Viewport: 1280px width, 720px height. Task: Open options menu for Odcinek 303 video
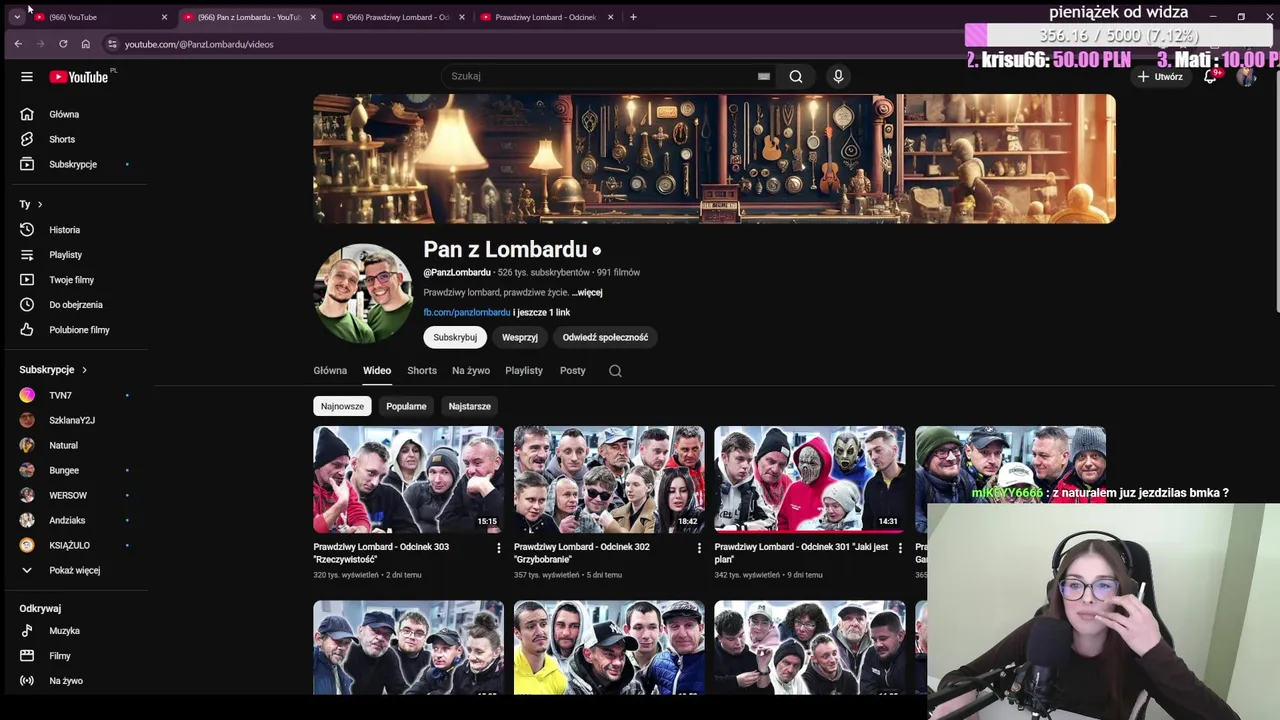coord(499,548)
